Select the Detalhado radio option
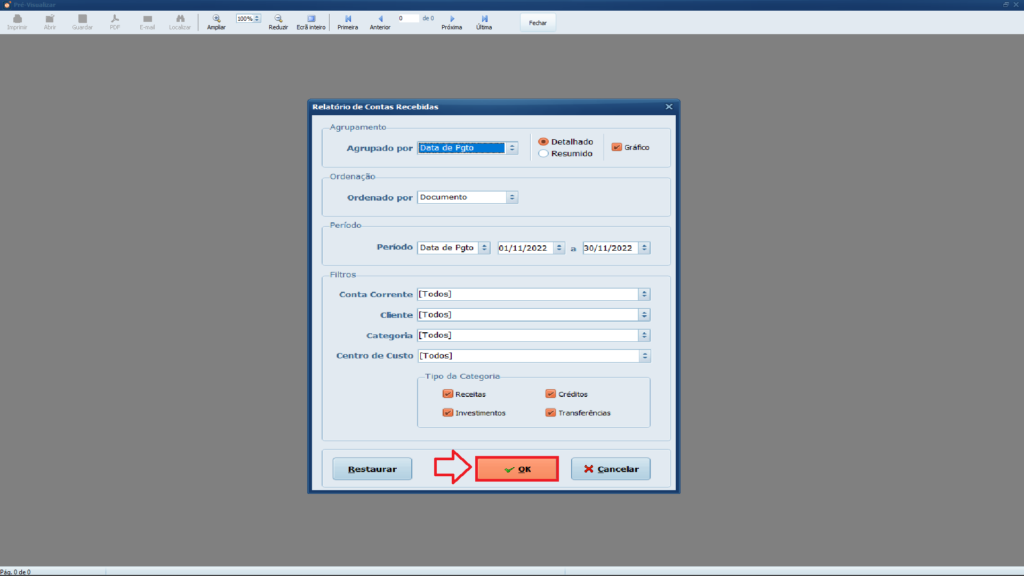The image size is (1024, 576). [x=544, y=142]
